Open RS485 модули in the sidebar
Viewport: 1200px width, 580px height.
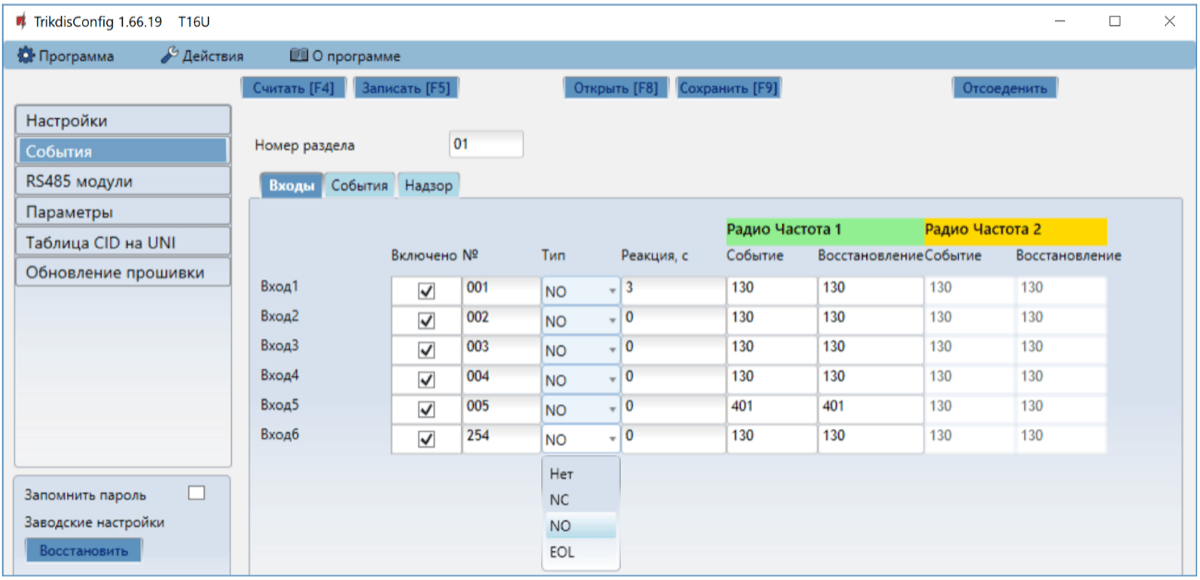coord(124,181)
